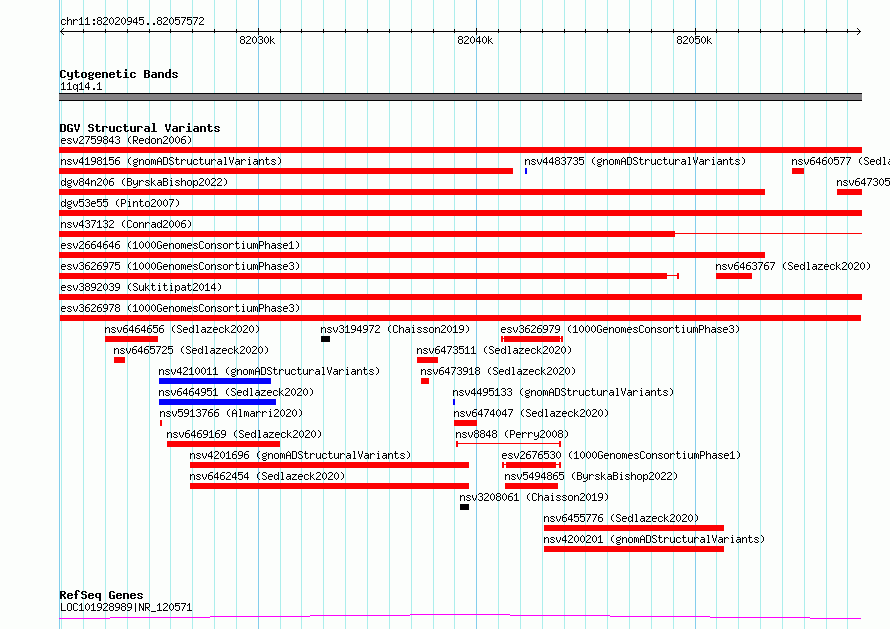Click the right arrow on the ruler

[x=858, y=31]
